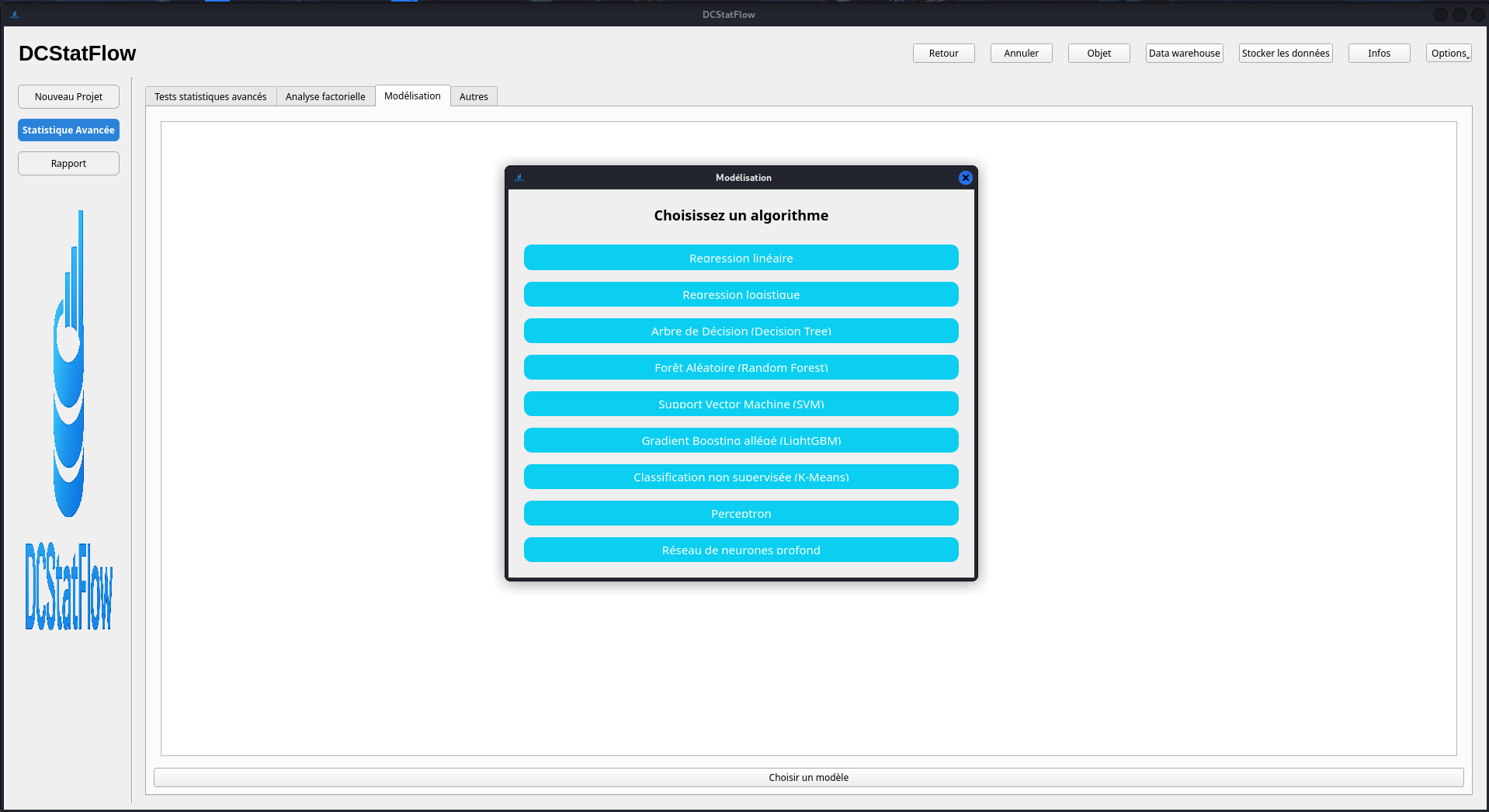The image size is (1489, 812).
Task: Switch to Tests statistiques avancés tab
Action: click(x=210, y=96)
